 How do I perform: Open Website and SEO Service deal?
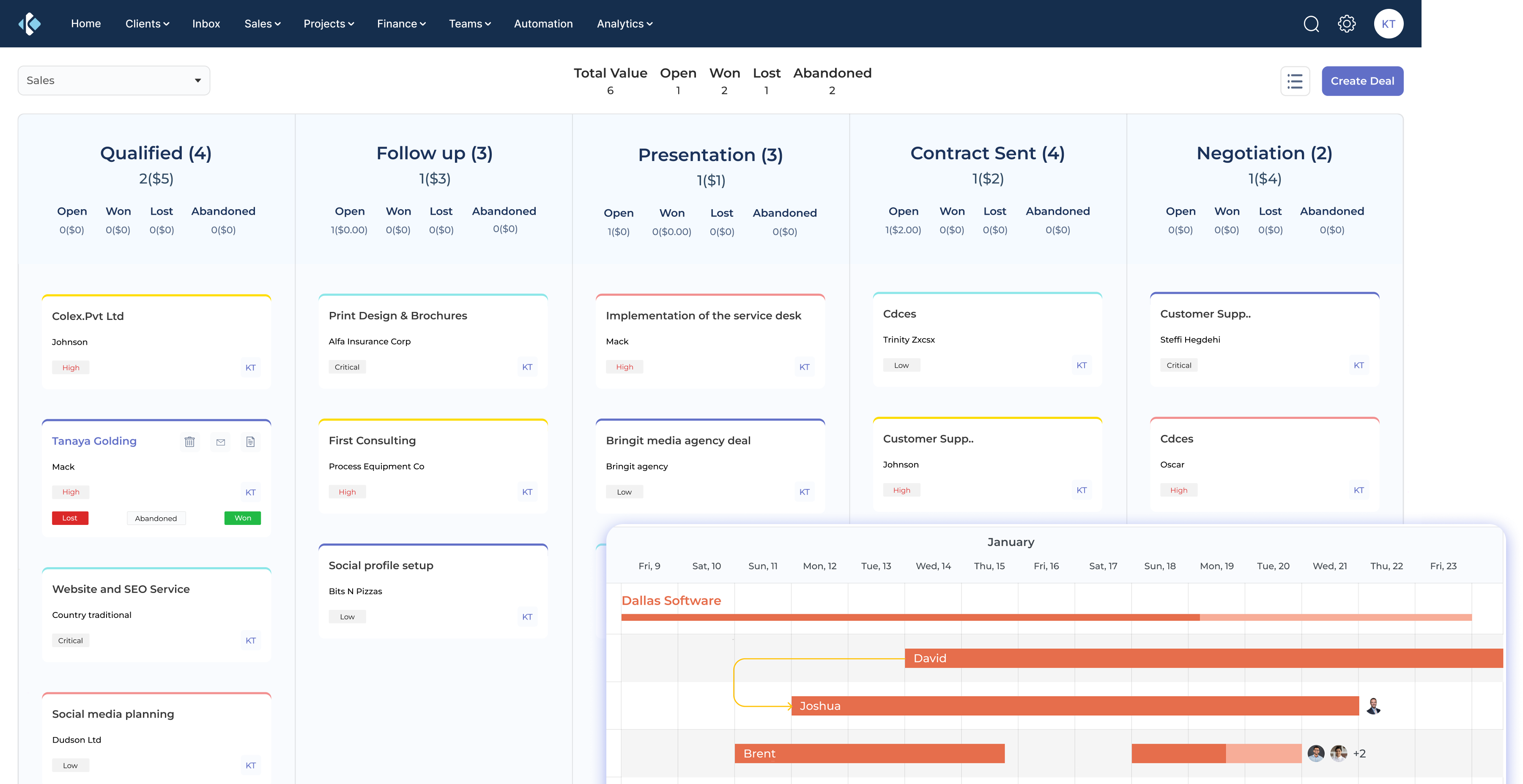156,615
